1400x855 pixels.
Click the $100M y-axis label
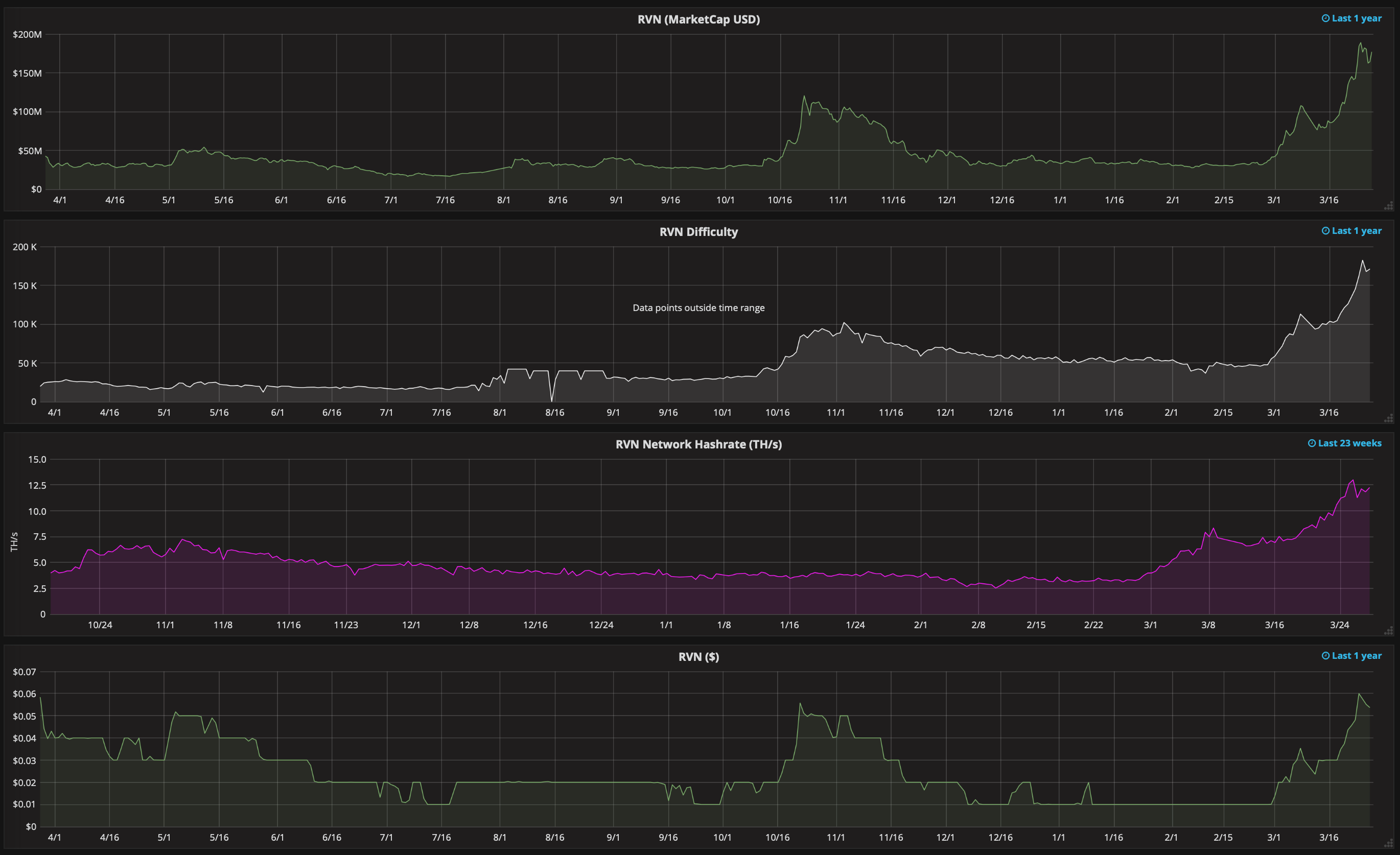[27, 112]
